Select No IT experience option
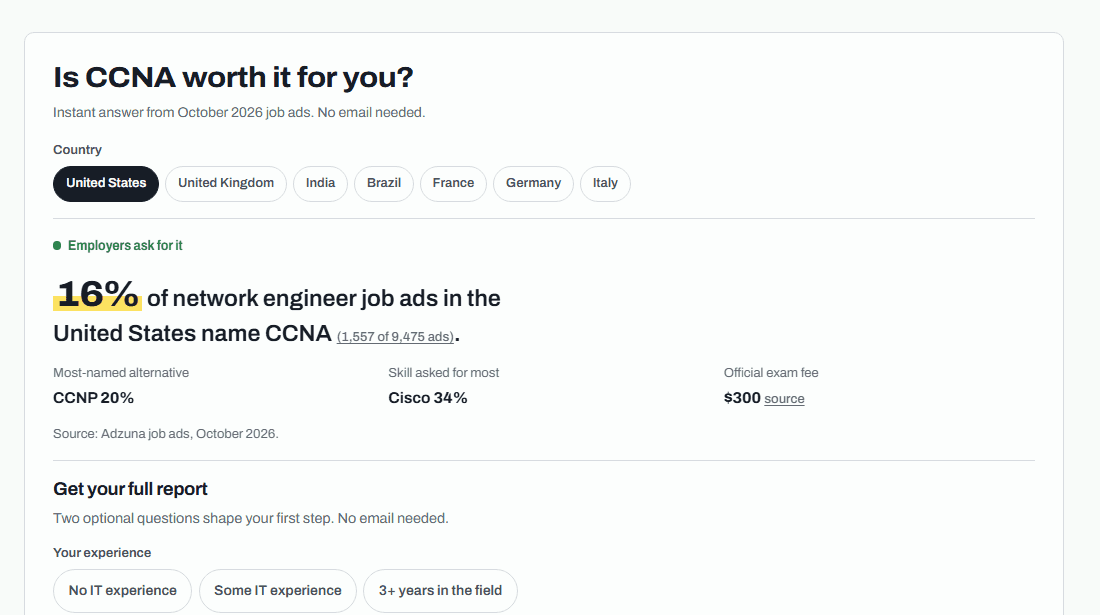The width and height of the screenshot is (1100, 615). click(x=123, y=590)
